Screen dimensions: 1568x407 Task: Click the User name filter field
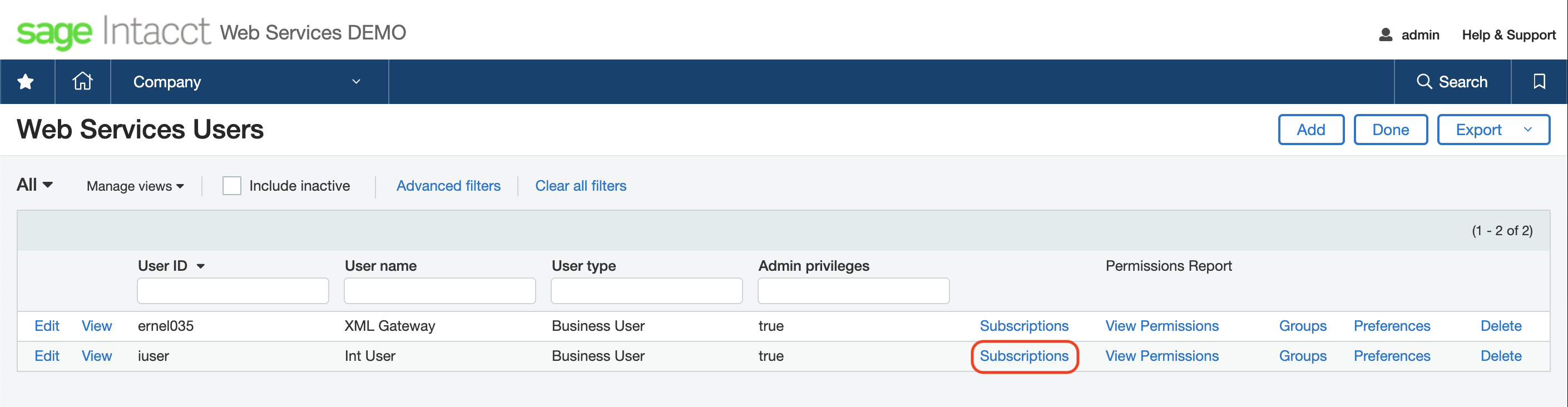click(439, 291)
